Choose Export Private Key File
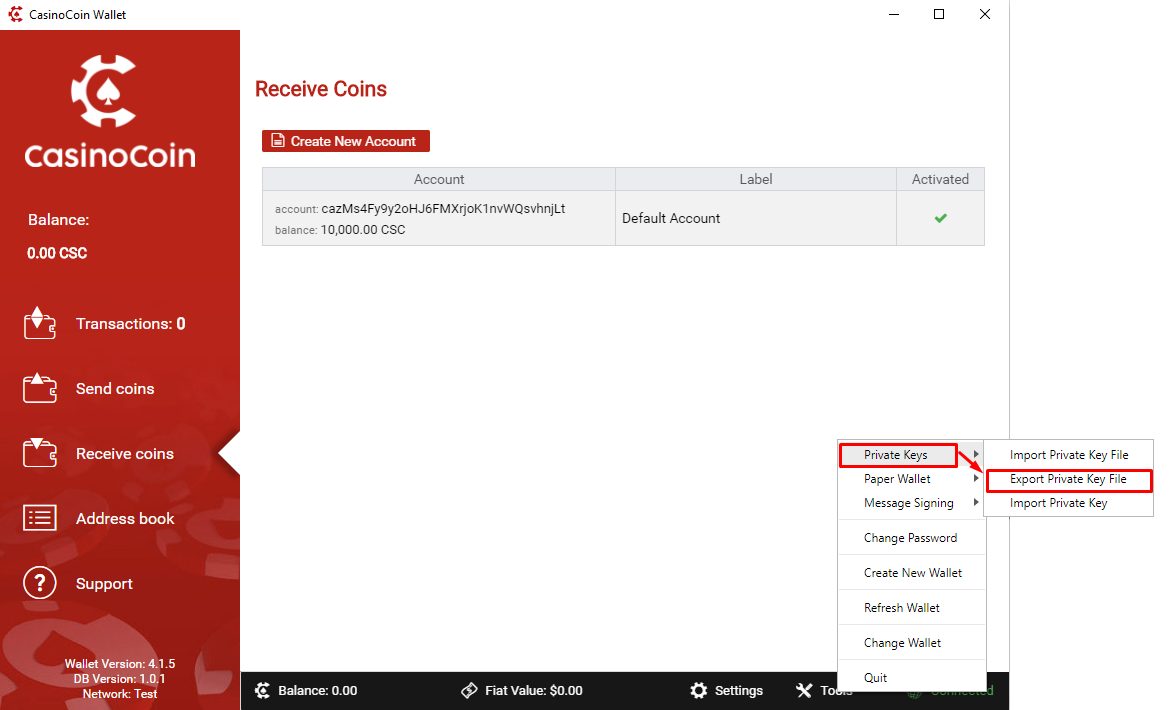The width and height of the screenshot is (1175, 710). click(1069, 479)
